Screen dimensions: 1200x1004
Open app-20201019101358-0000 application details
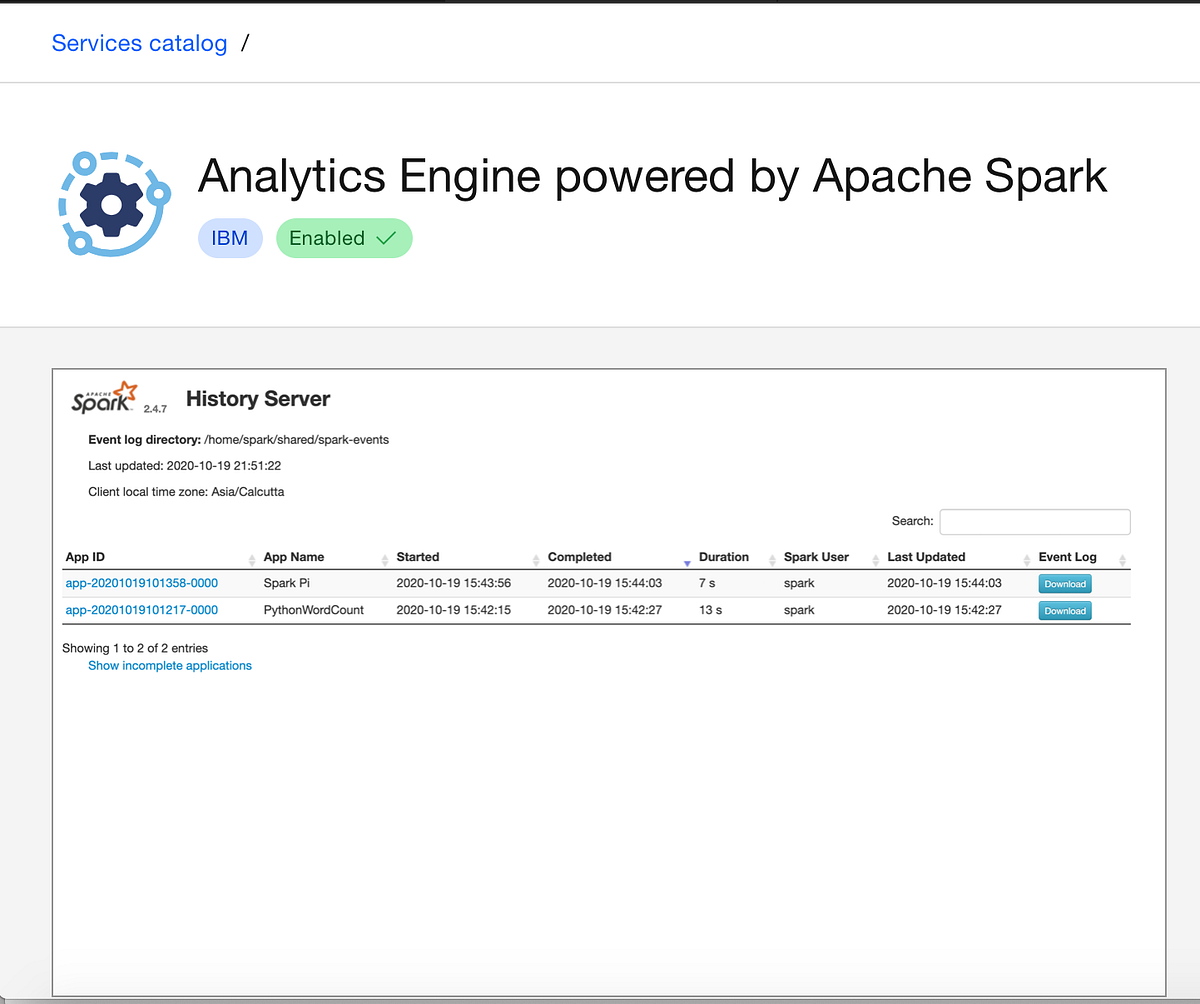tap(141, 583)
